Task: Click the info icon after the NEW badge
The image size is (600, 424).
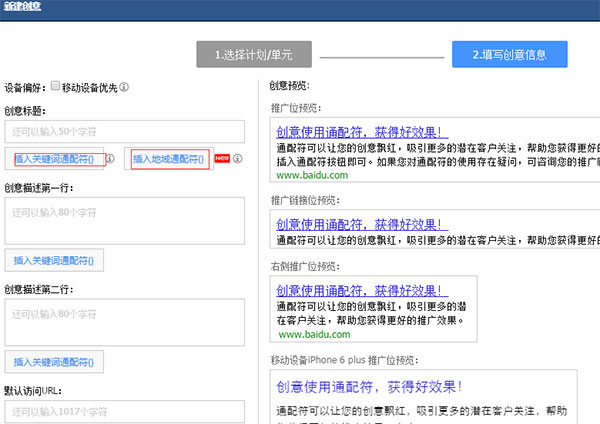Action: [238, 158]
